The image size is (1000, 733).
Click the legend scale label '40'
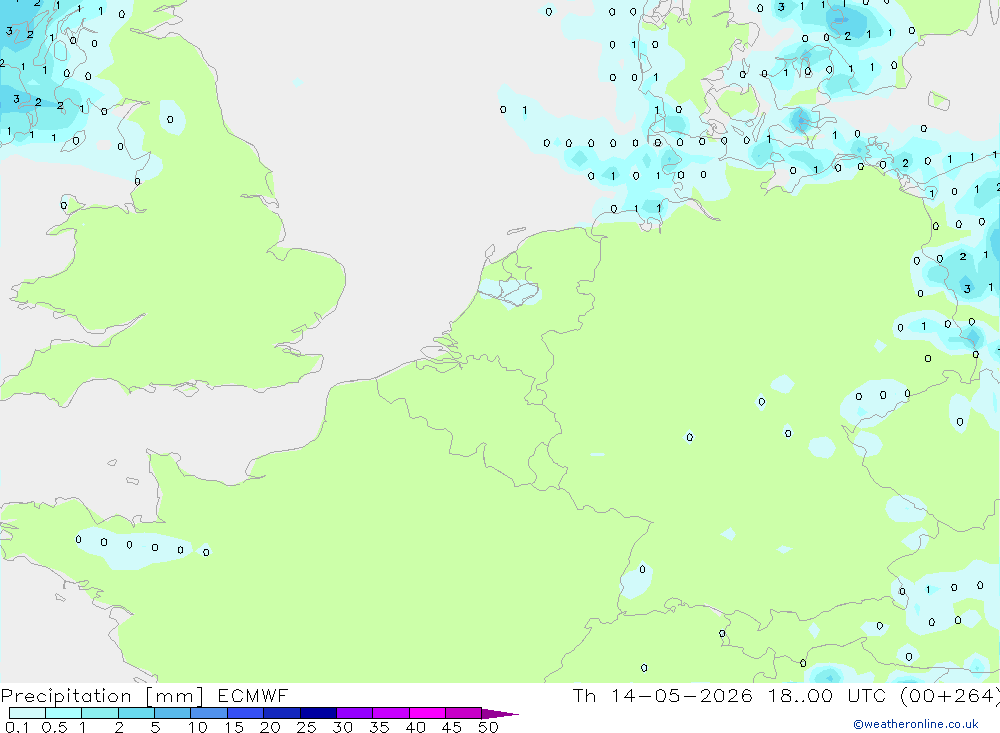(415, 727)
